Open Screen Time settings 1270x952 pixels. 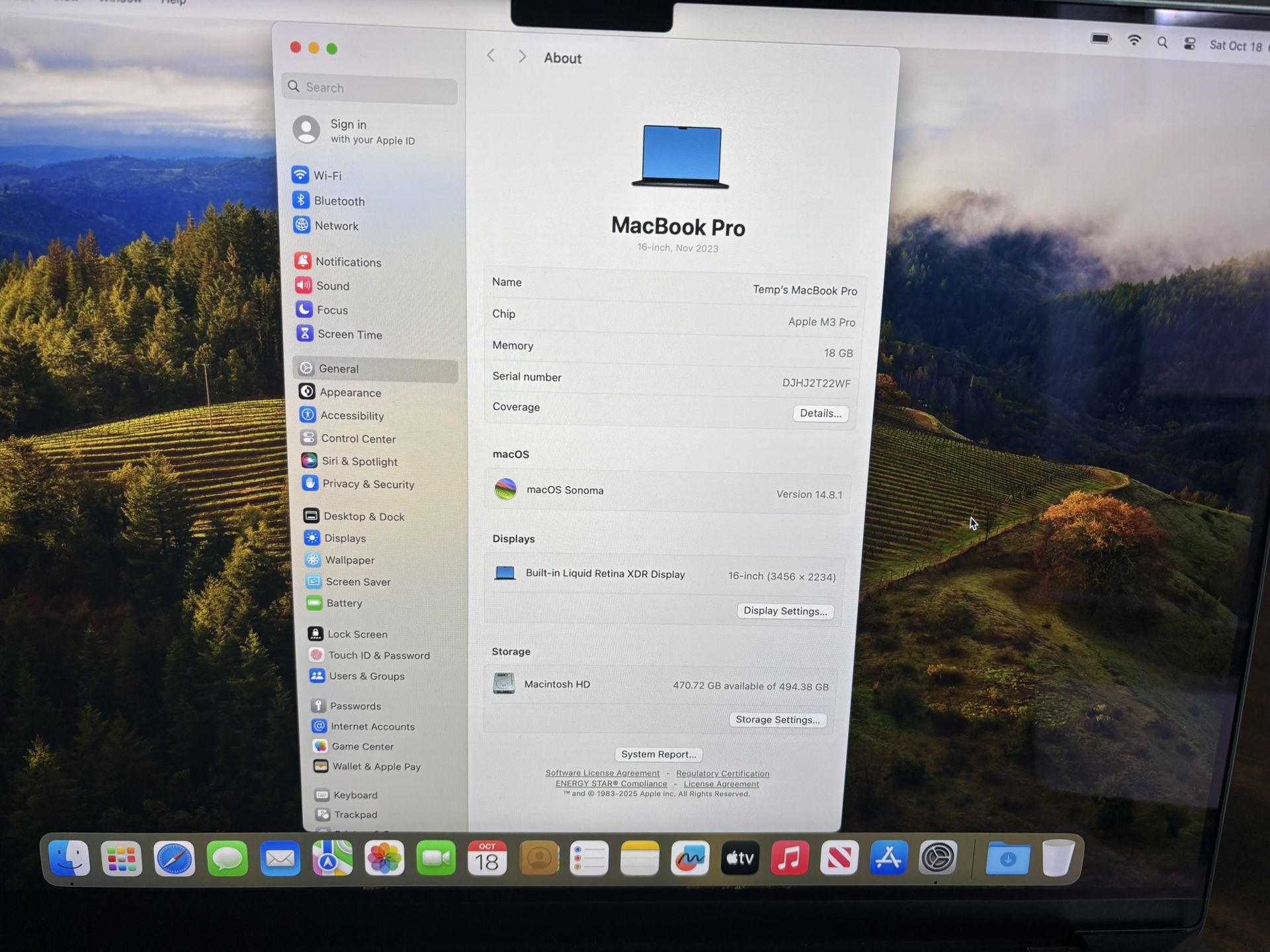[x=350, y=335]
